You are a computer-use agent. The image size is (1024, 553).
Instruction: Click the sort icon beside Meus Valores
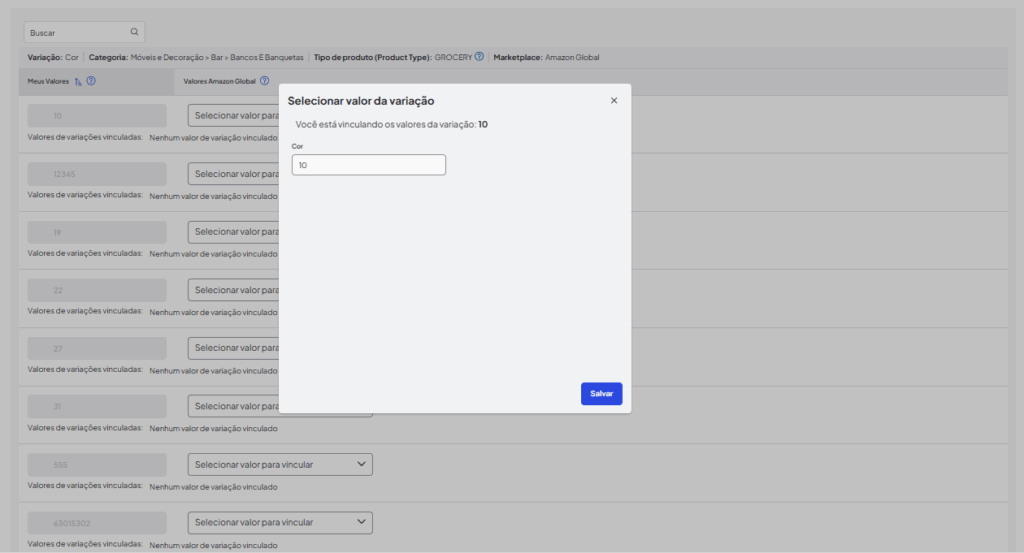[x=78, y=81]
